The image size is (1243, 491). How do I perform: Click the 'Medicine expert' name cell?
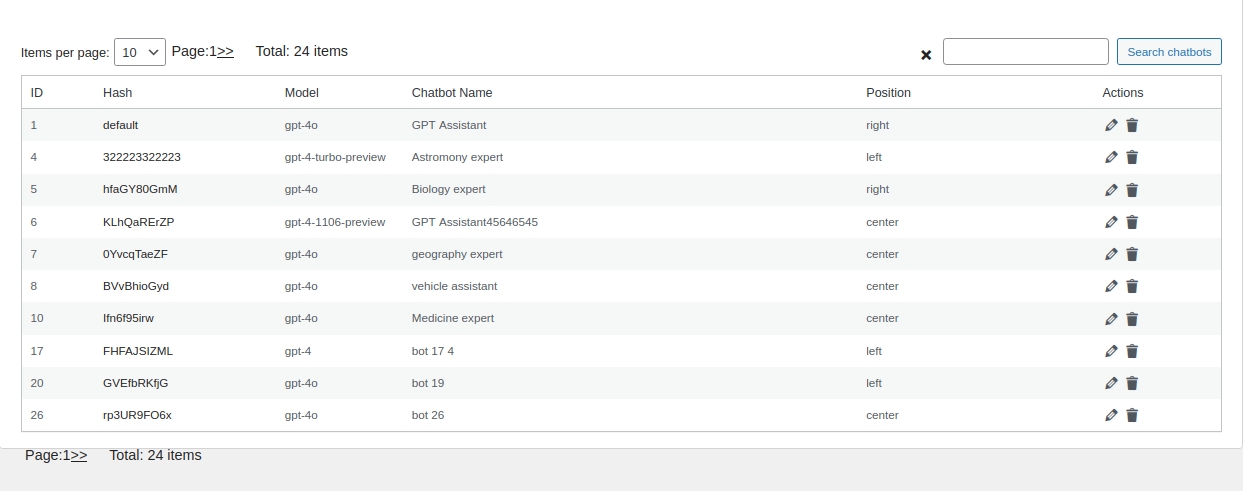tap(453, 318)
